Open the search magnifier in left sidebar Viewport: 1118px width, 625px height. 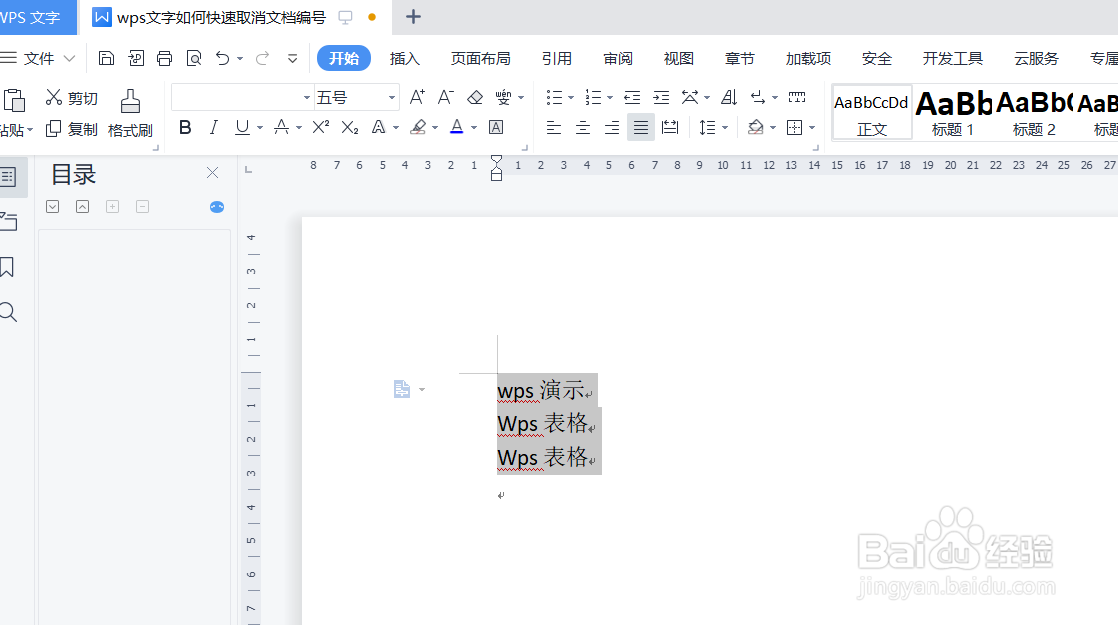9,311
